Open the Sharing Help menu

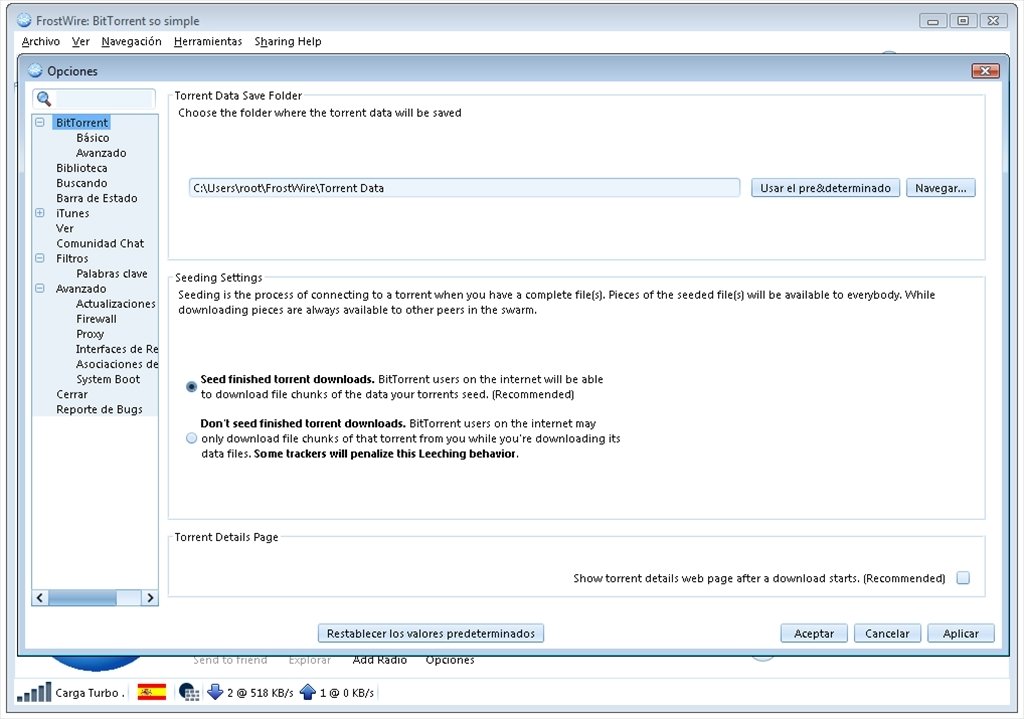click(288, 41)
